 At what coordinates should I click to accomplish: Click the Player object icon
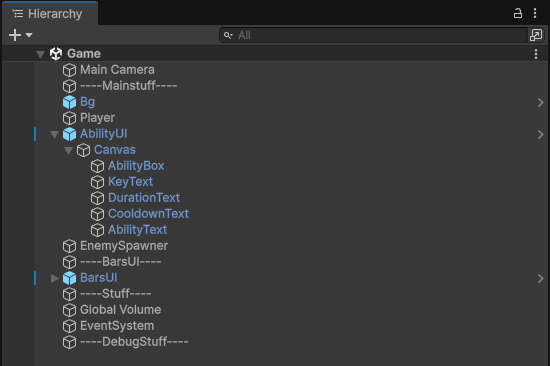coord(69,118)
